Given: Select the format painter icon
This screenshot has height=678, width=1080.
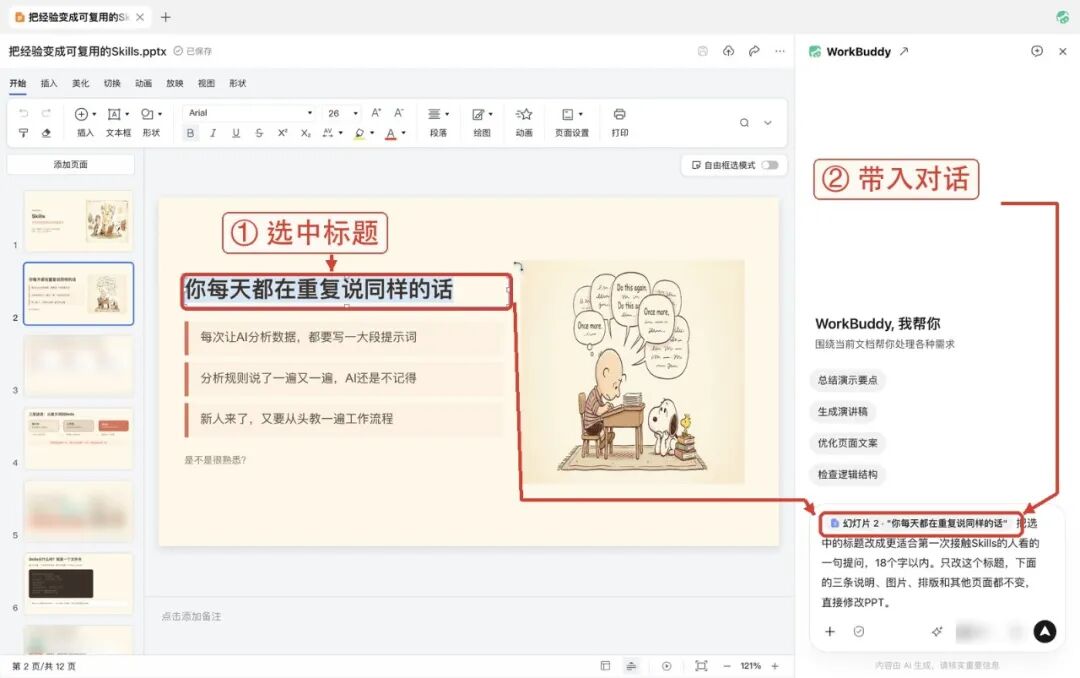Looking at the screenshot, I should 23,133.
